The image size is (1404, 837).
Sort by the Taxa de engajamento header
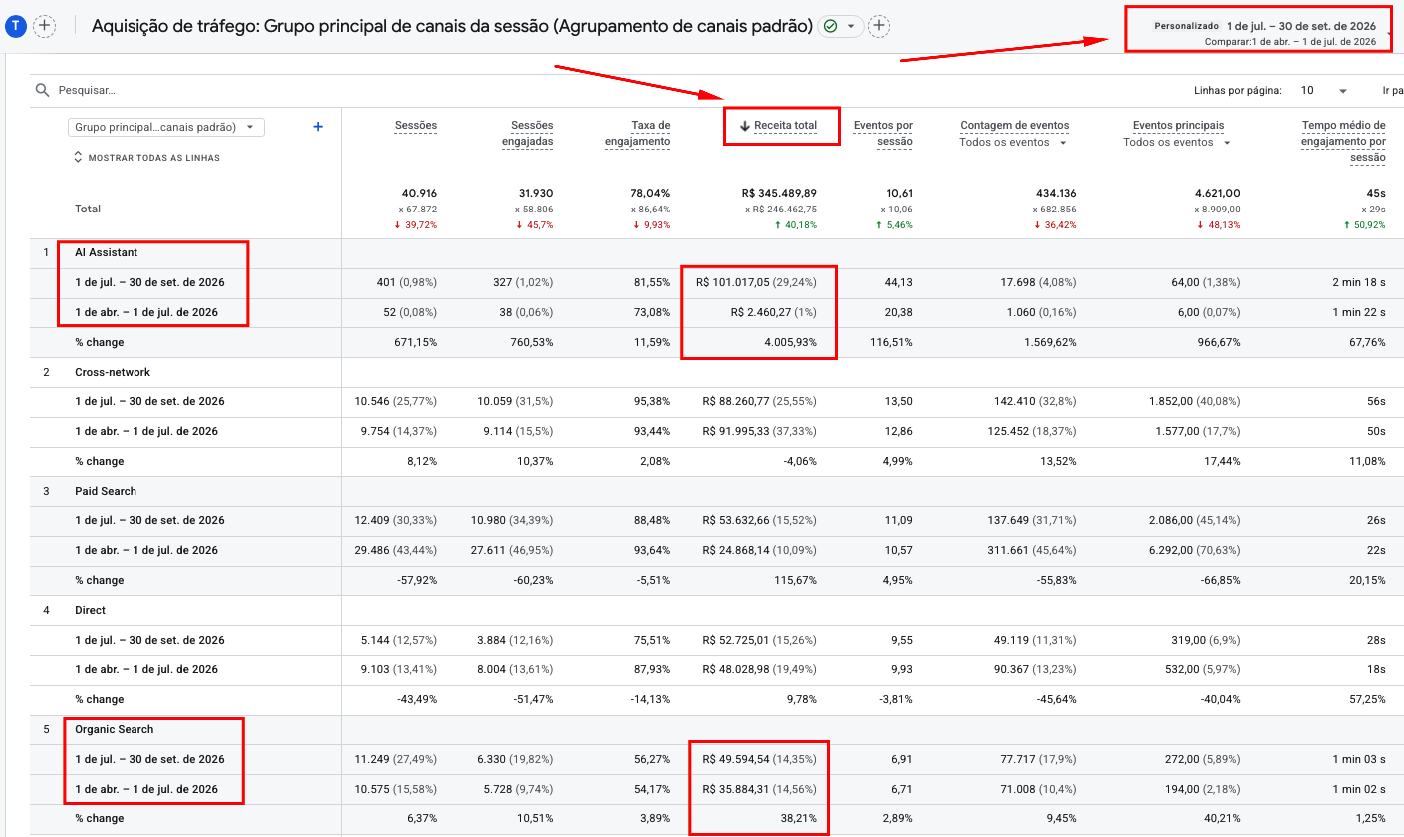(x=637, y=133)
